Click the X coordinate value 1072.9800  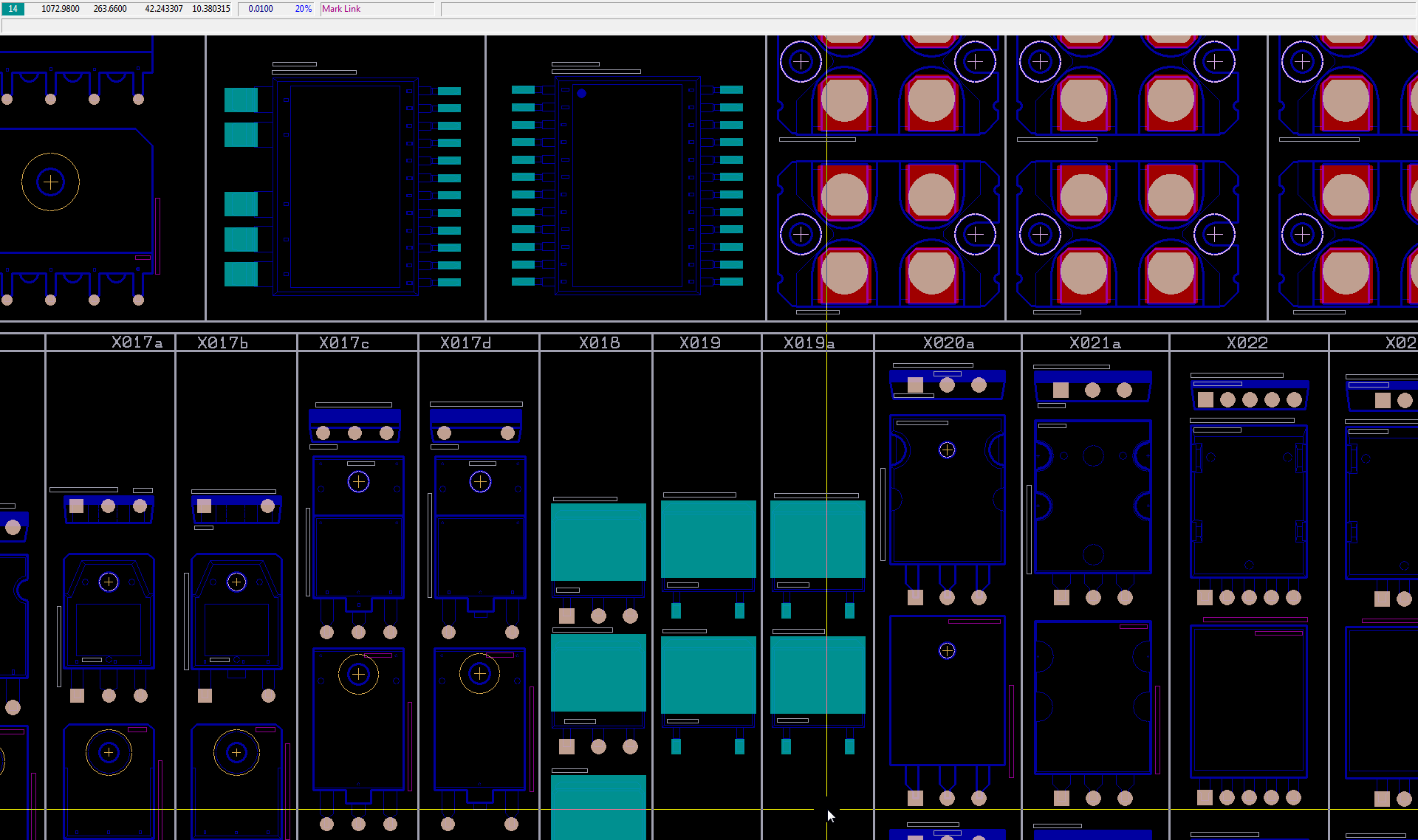[x=61, y=9]
